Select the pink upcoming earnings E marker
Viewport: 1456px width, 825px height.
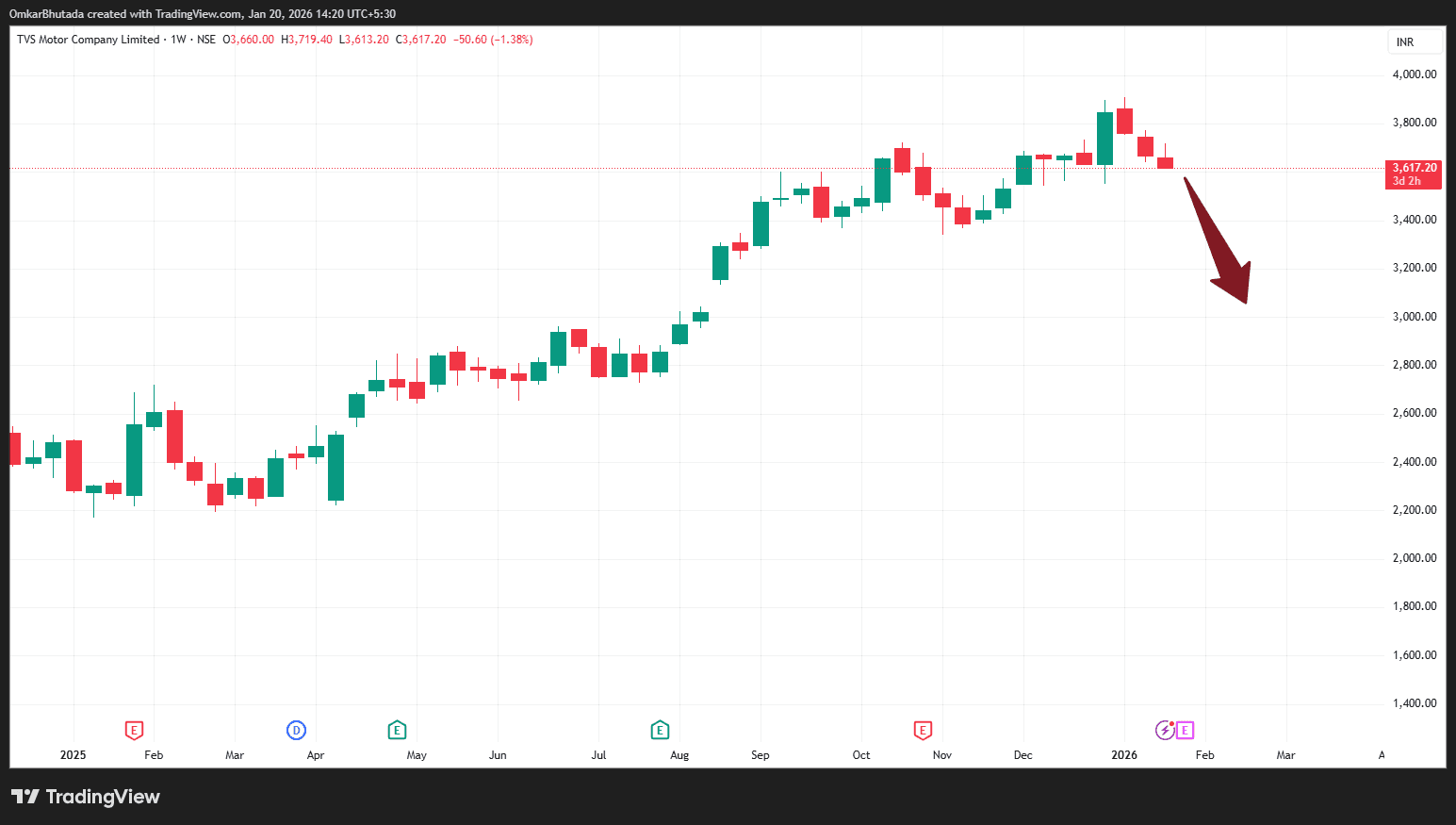tap(1185, 730)
